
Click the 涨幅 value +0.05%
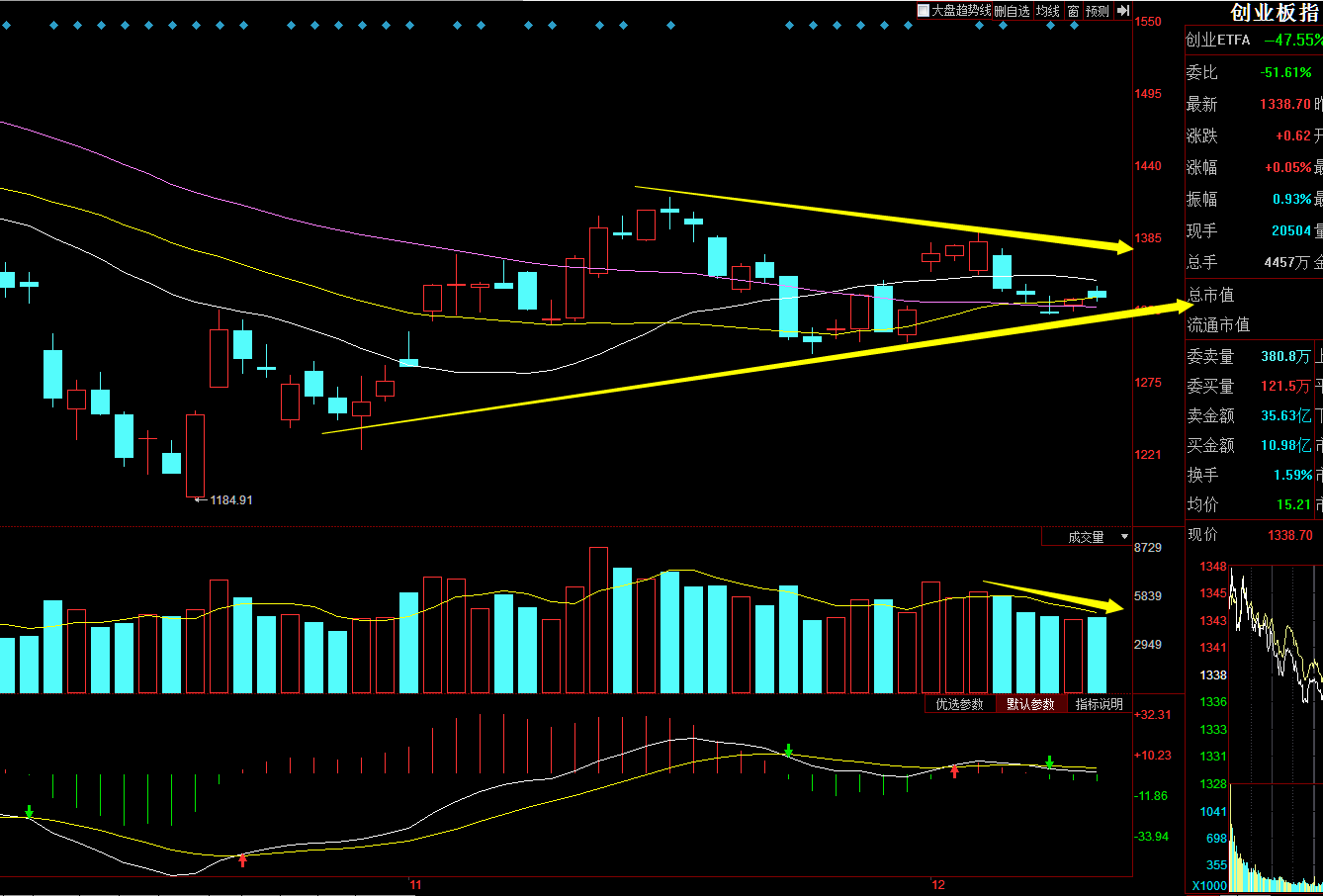[1287, 167]
